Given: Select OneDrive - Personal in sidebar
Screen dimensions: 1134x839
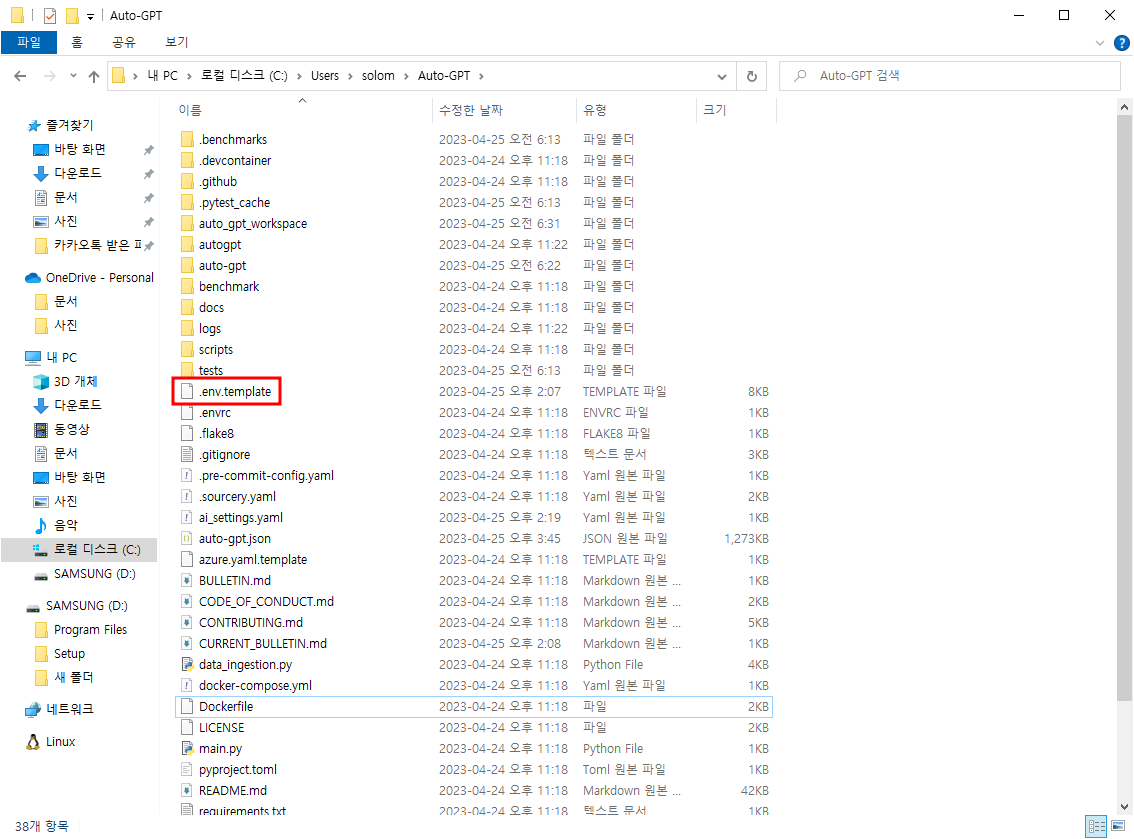Looking at the screenshot, I should click(100, 278).
